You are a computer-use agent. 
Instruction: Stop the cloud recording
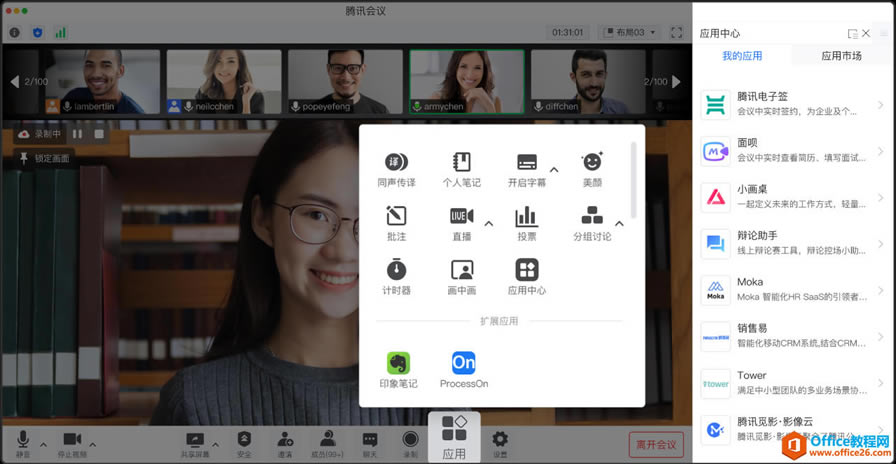tap(99, 134)
